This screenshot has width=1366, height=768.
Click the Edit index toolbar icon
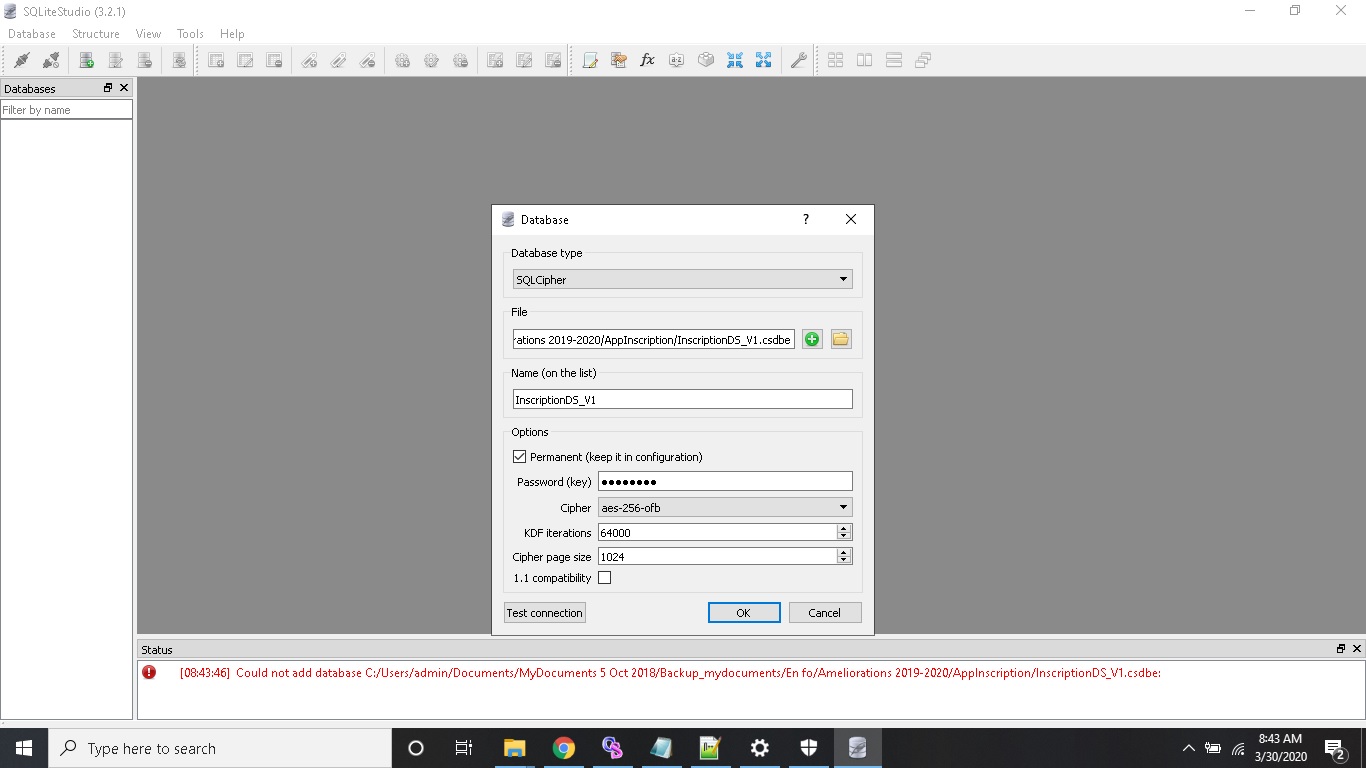(x=339, y=60)
